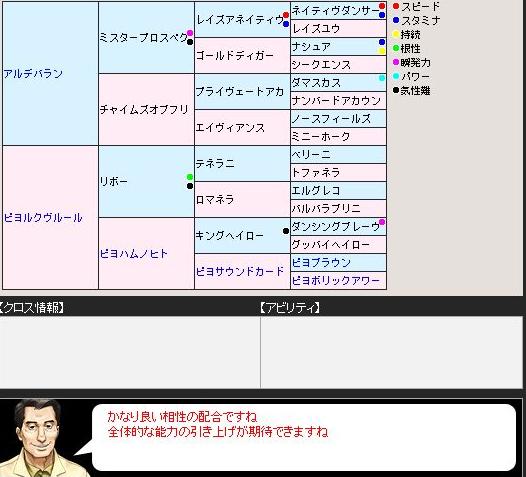Image resolution: width=526 pixels, height=477 pixels.
Task: Select the チャイムズオブフリーダム pedigree cell
Action: (x=146, y=110)
